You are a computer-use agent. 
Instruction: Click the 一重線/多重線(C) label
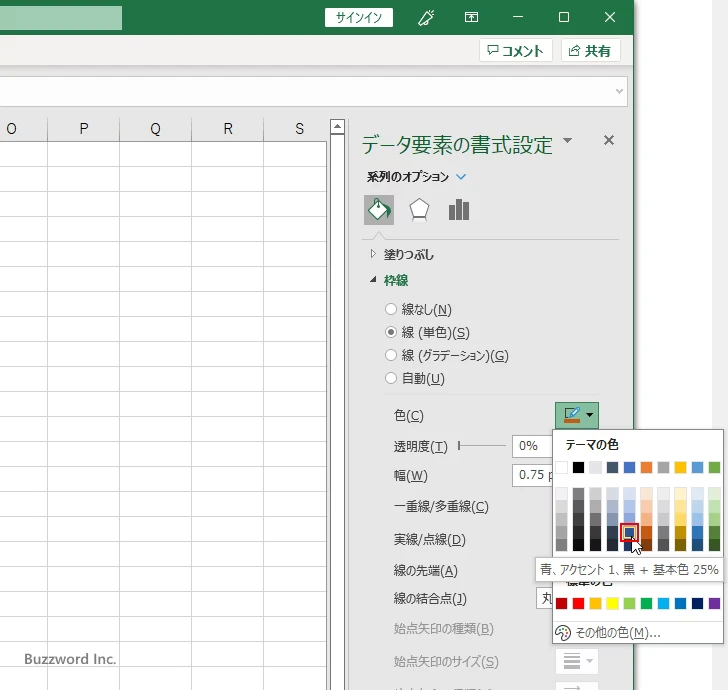441,506
